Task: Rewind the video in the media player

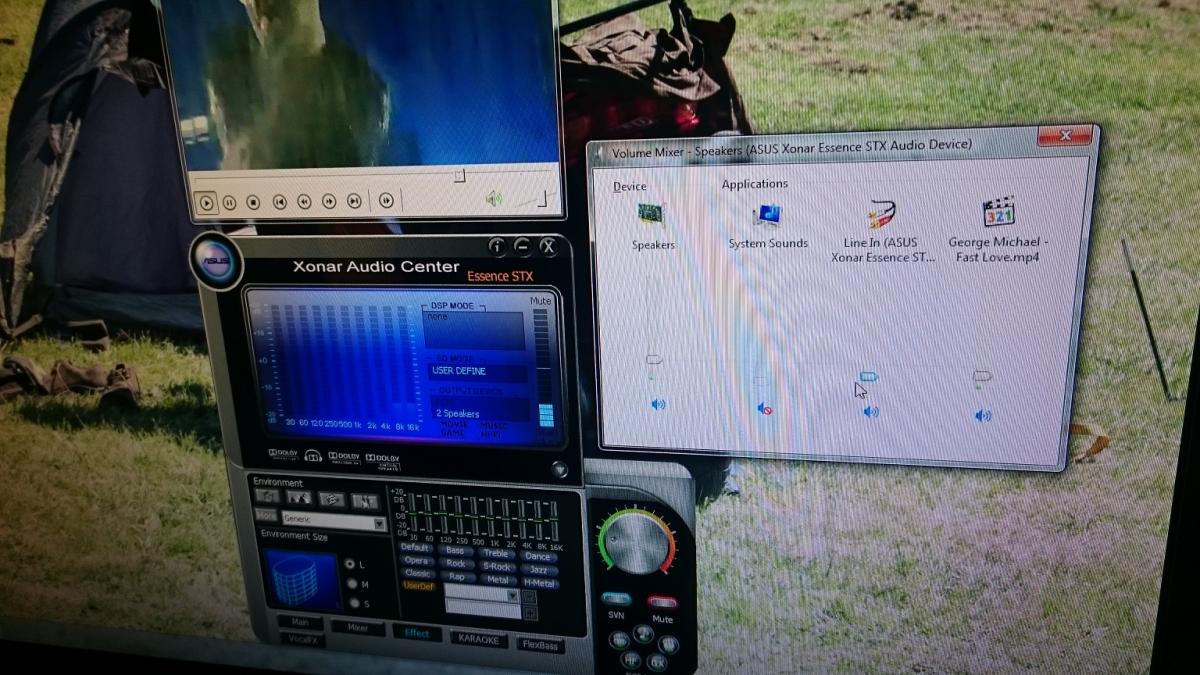Action: pyautogui.click(x=304, y=202)
